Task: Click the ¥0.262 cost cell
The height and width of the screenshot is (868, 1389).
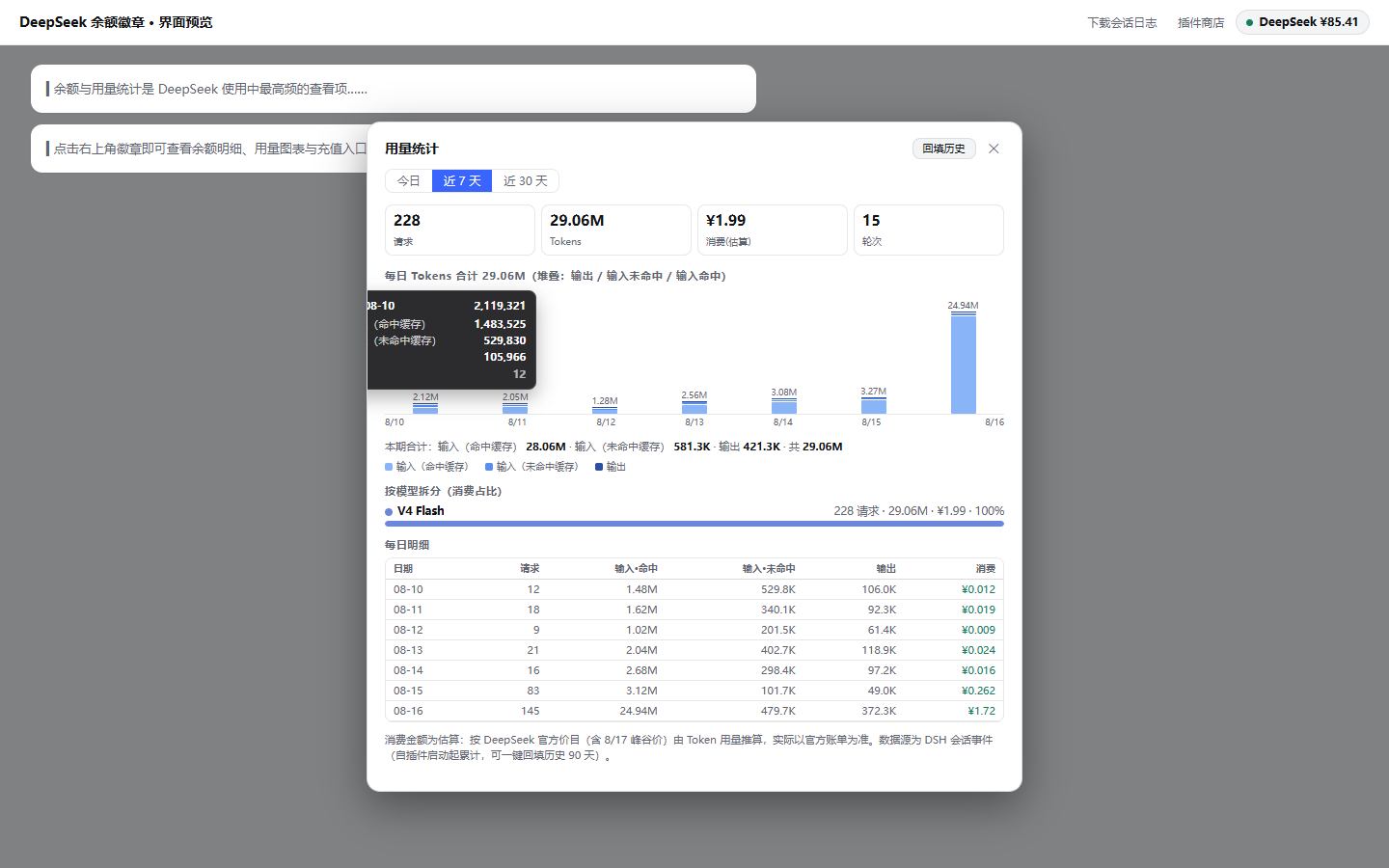Action: 978,691
